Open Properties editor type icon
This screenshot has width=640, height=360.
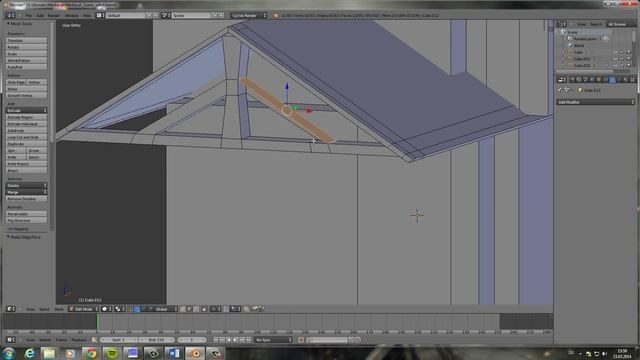(562, 80)
